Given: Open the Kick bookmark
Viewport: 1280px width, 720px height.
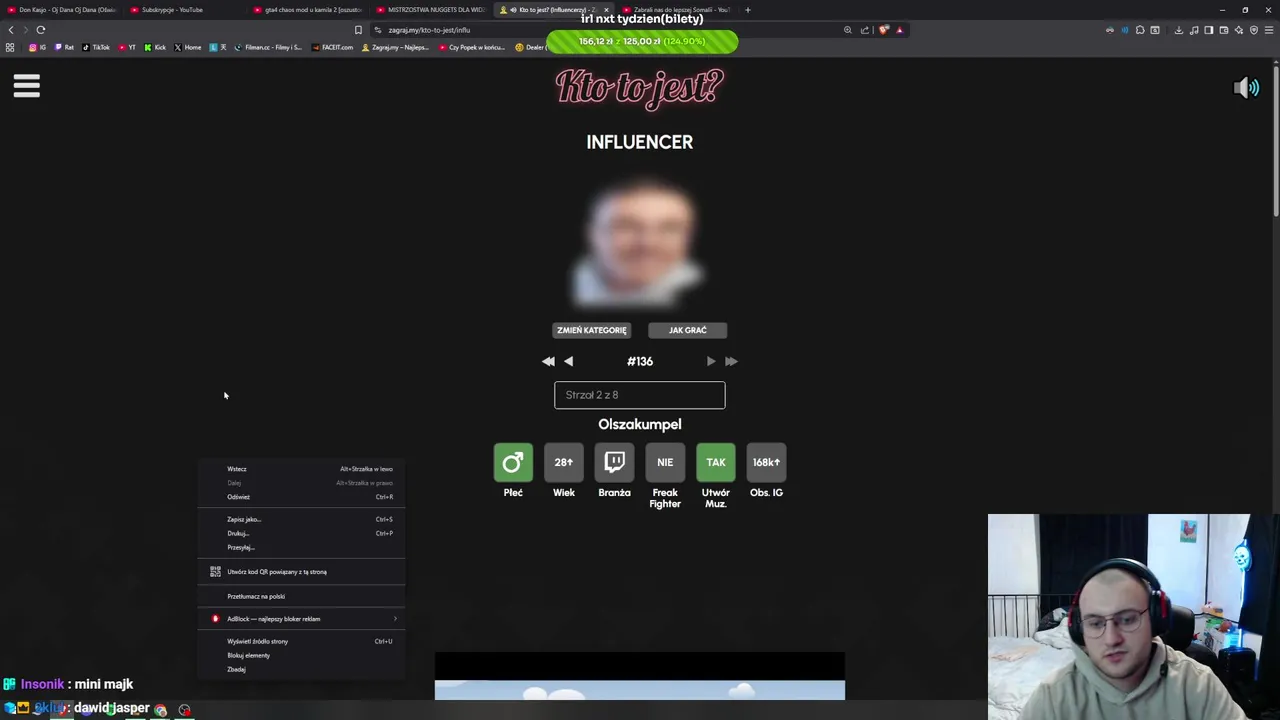Looking at the screenshot, I should click(155, 47).
